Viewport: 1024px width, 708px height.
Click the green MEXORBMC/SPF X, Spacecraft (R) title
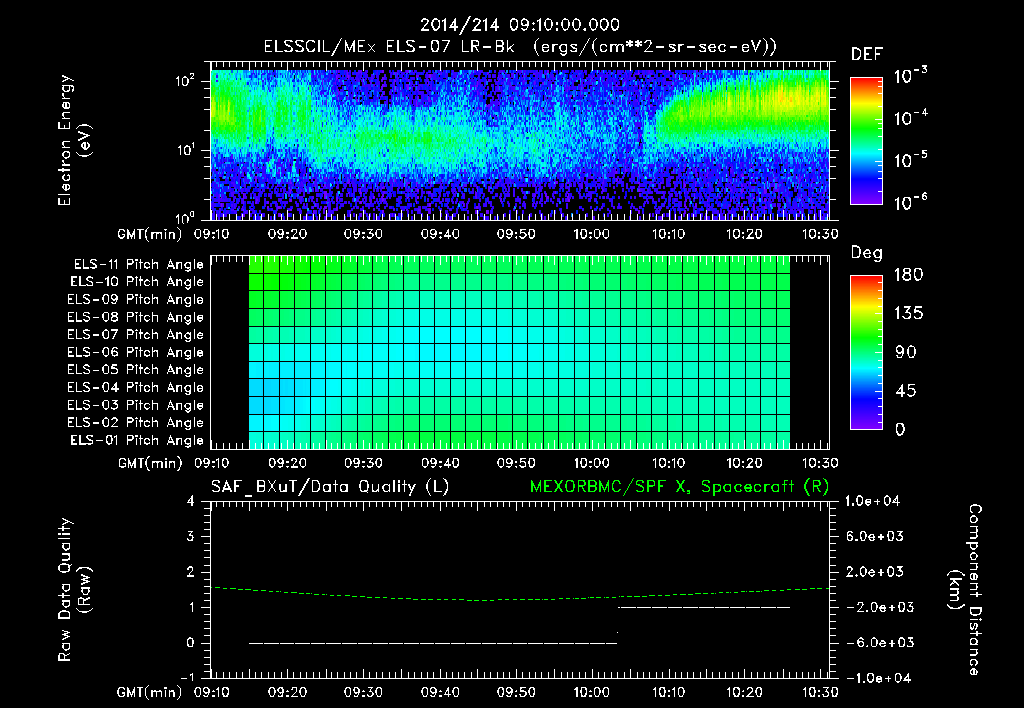679,487
